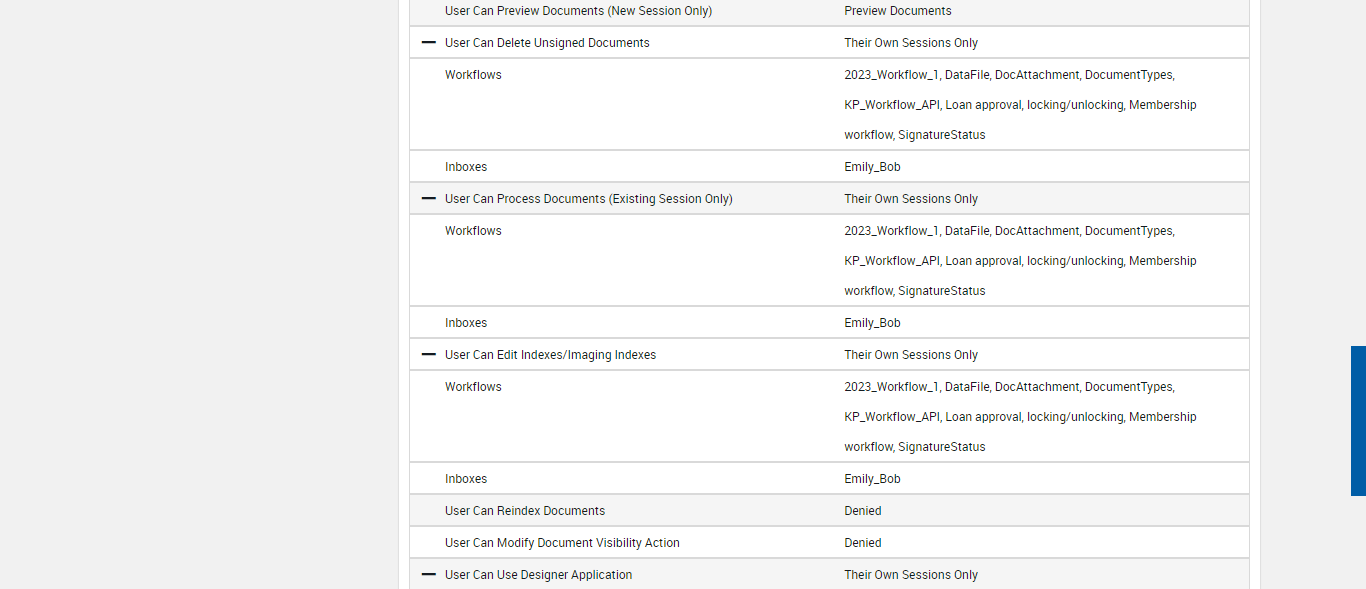
Task: Select User Can Modify Document Visibility Action
Action: pos(562,543)
